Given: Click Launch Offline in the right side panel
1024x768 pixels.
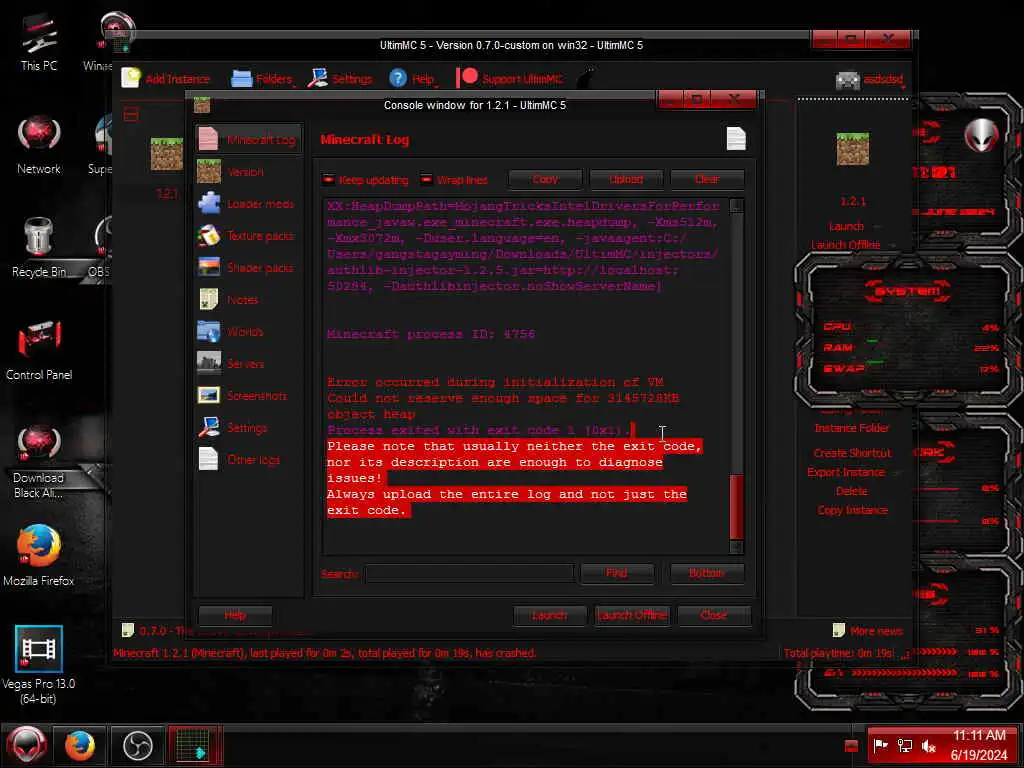Looking at the screenshot, I should pos(845,245).
